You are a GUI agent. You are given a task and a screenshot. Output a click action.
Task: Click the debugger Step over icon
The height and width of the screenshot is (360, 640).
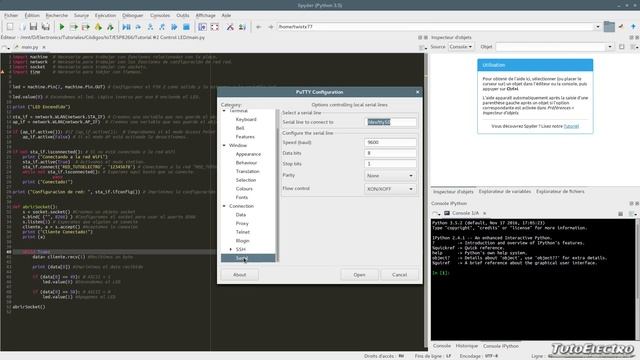pos(138,27)
